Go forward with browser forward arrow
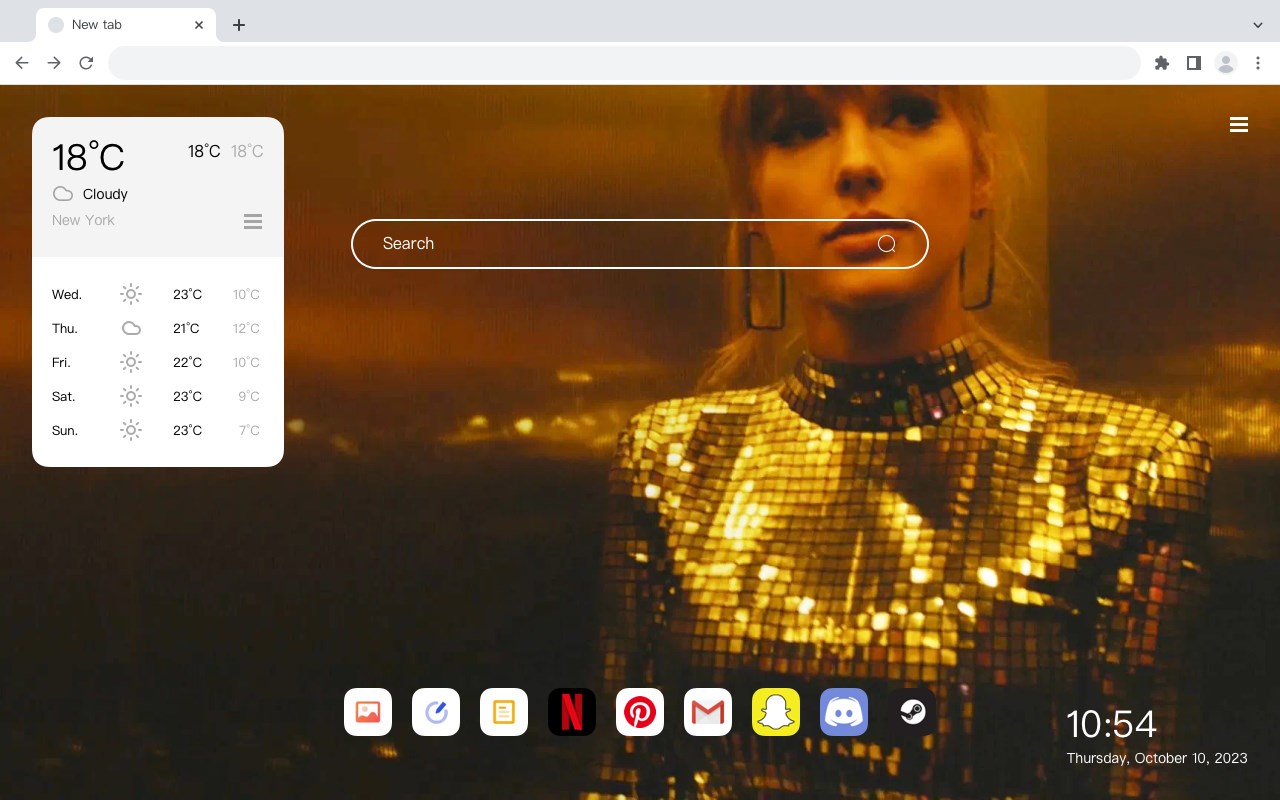This screenshot has width=1280, height=800. (x=54, y=63)
